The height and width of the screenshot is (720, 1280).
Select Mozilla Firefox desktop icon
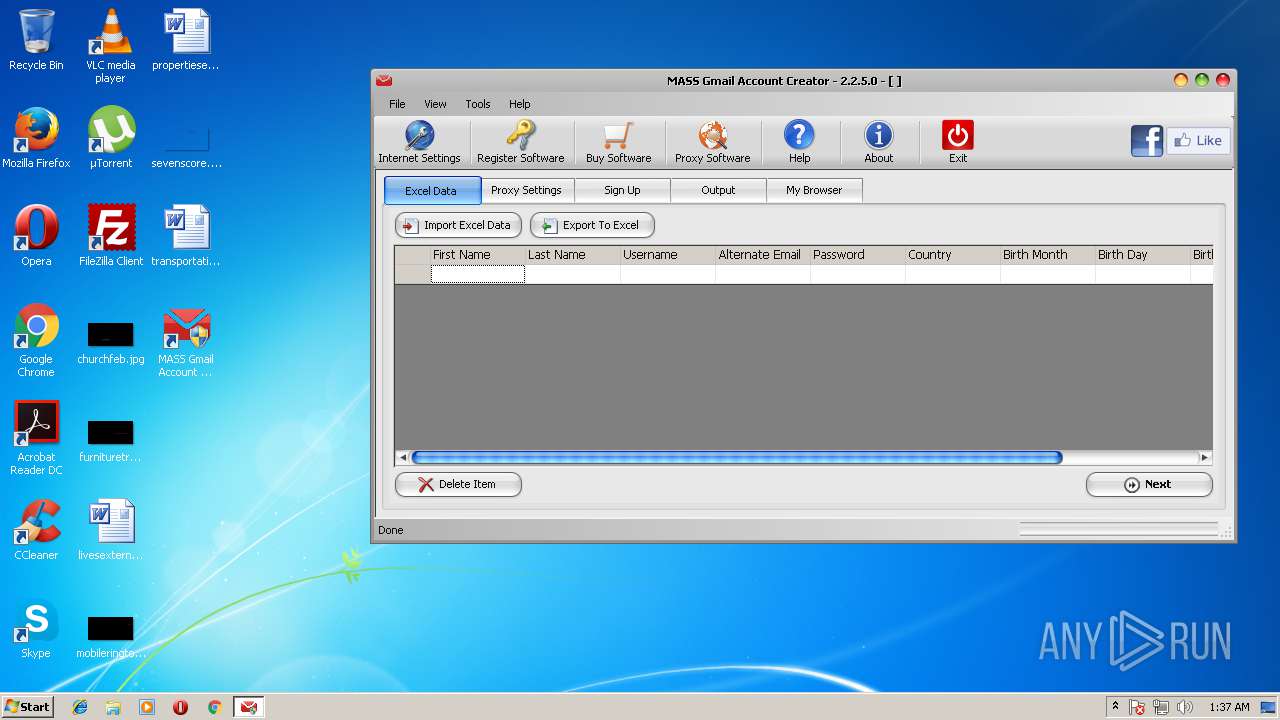click(x=36, y=138)
